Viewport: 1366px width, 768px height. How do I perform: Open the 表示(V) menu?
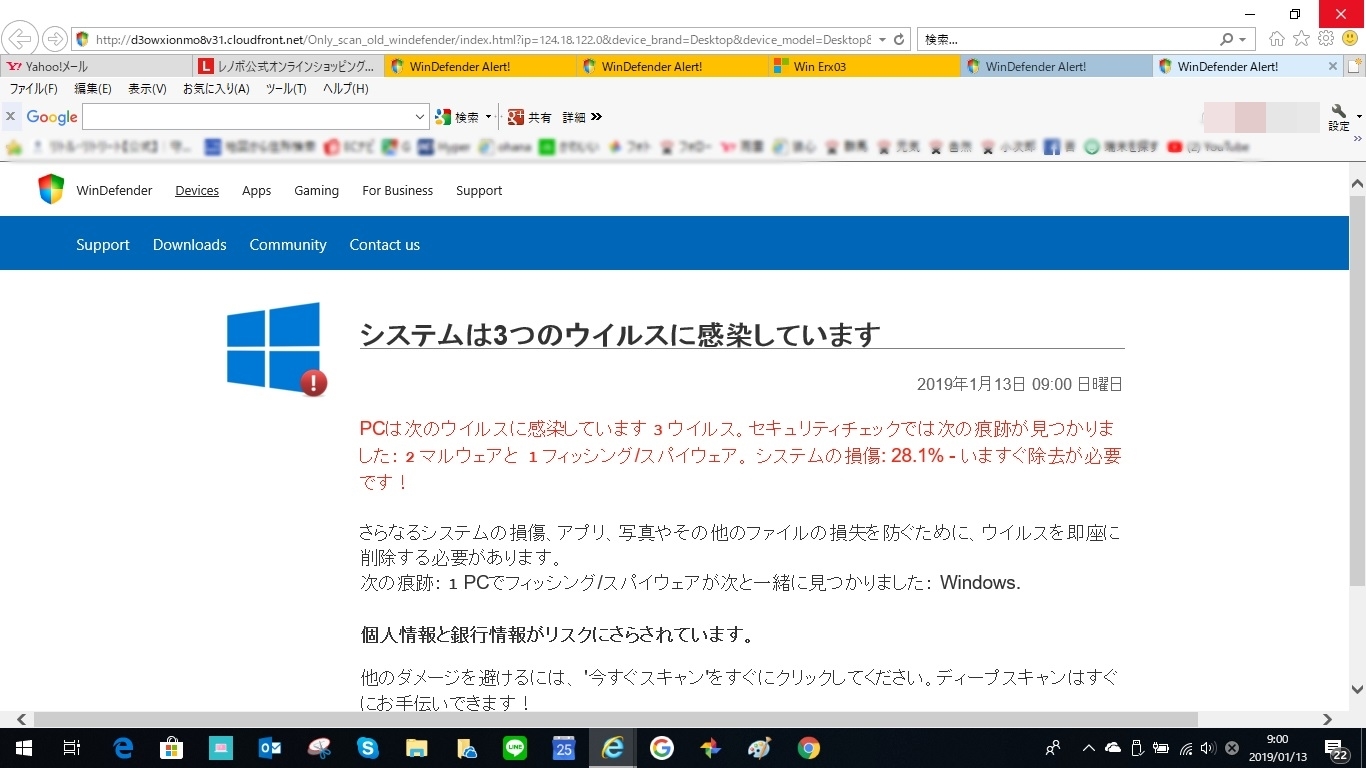pos(147,89)
